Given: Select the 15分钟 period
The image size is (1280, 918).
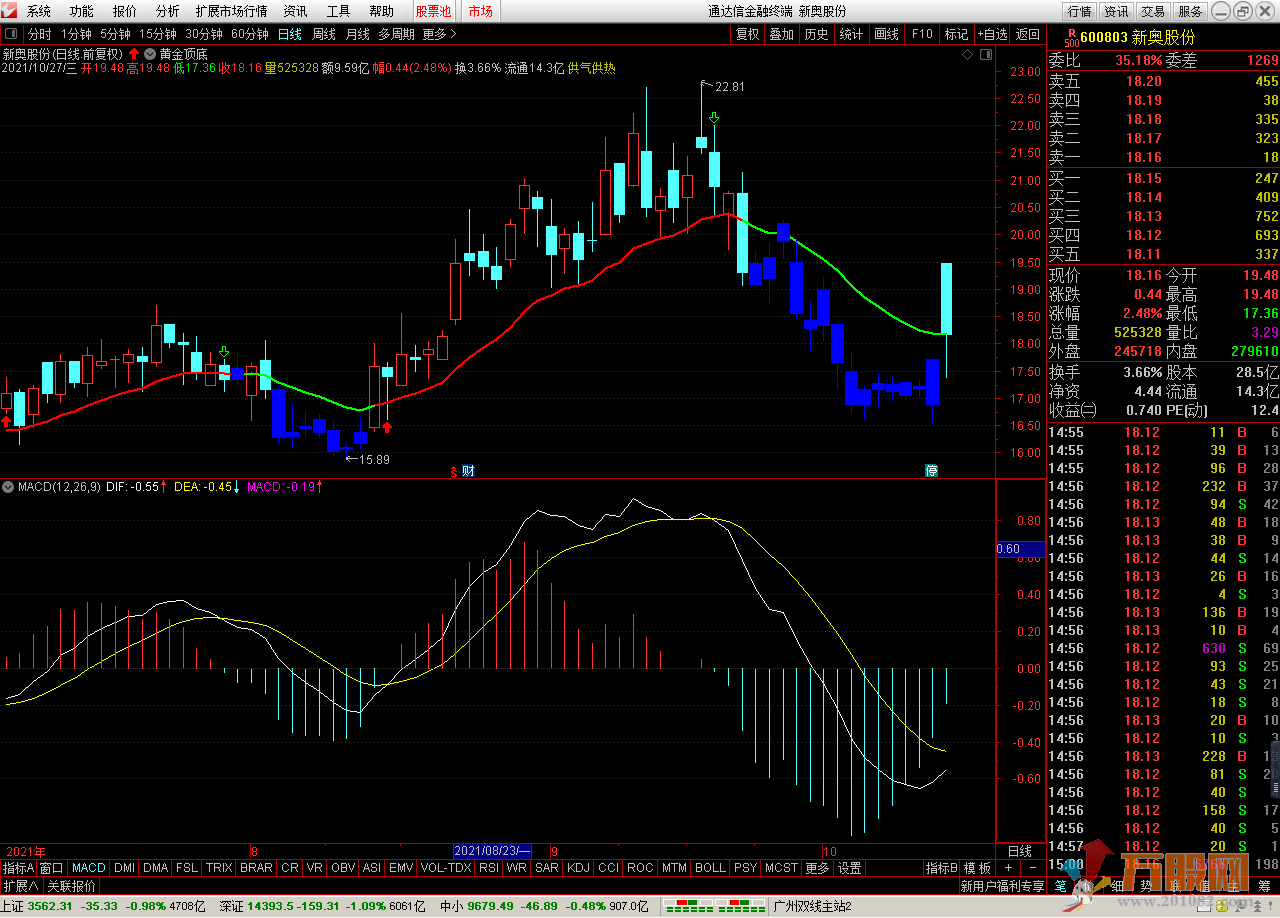Looking at the screenshot, I should pos(158,34).
